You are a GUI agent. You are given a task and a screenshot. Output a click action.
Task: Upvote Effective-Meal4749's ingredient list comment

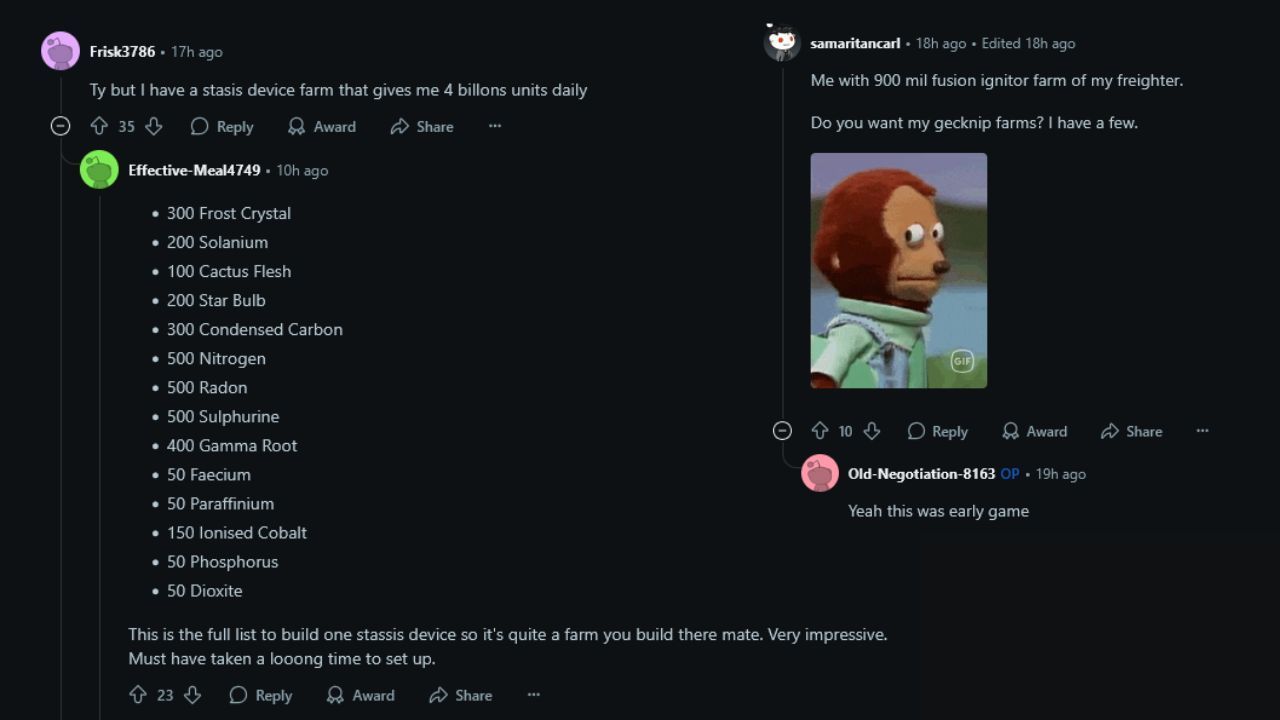tap(138, 695)
